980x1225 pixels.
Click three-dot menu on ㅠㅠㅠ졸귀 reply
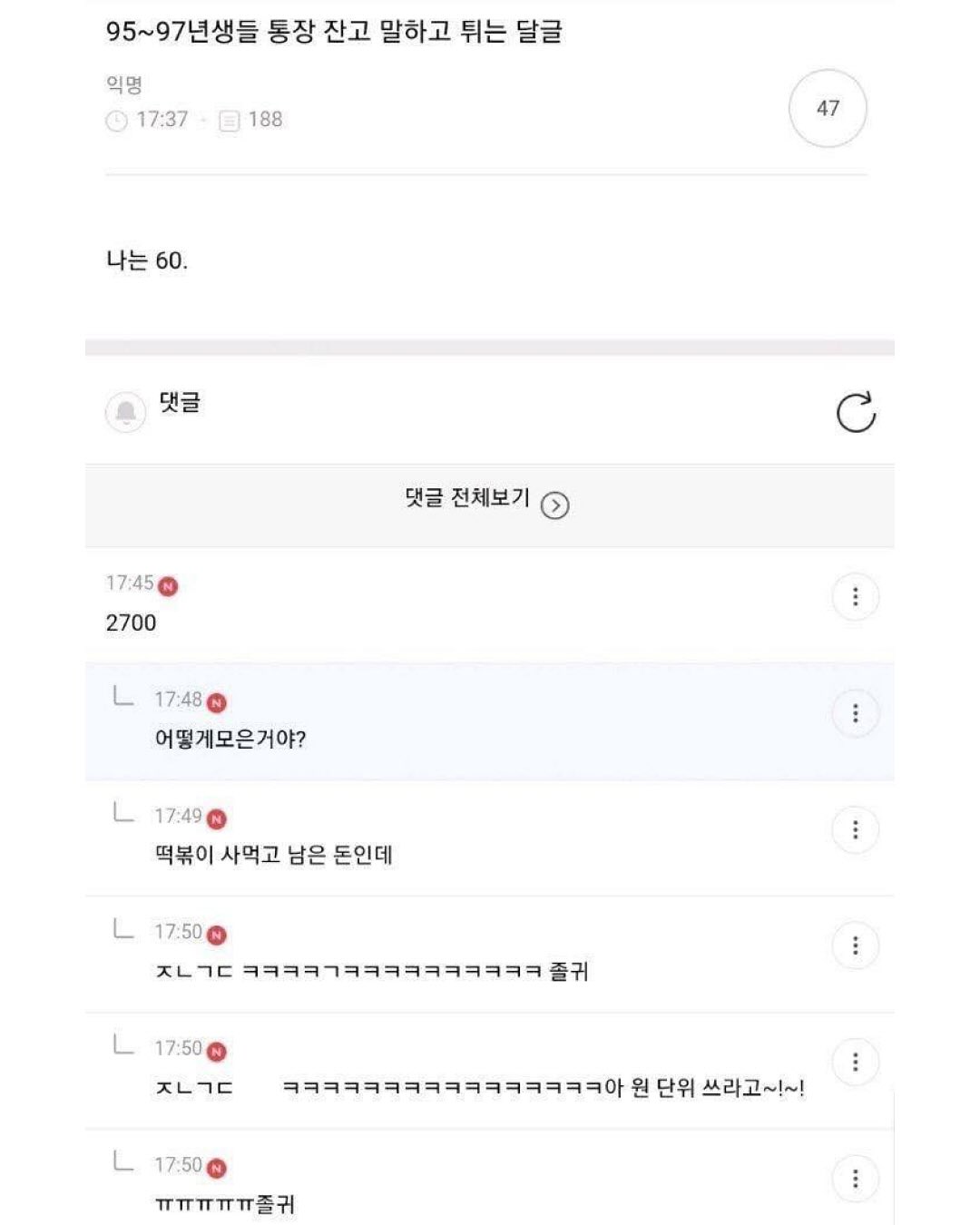[855, 1179]
